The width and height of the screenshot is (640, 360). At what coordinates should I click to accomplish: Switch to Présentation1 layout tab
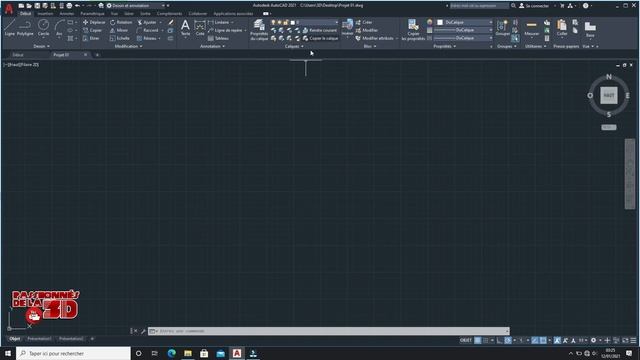pos(39,339)
